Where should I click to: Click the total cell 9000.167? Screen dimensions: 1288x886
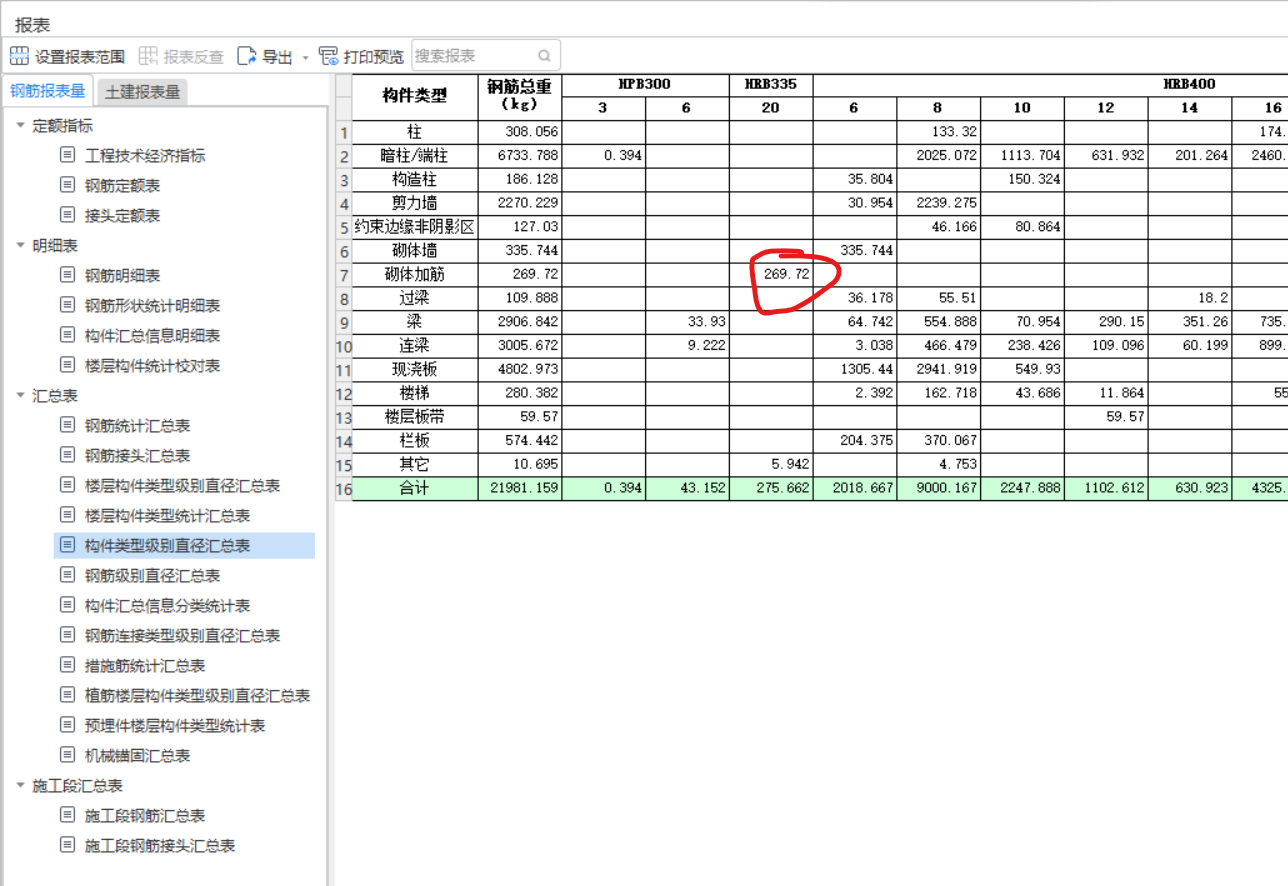(938, 489)
